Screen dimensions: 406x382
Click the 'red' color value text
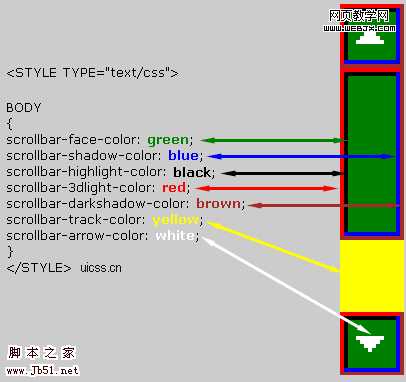(174, 188)
